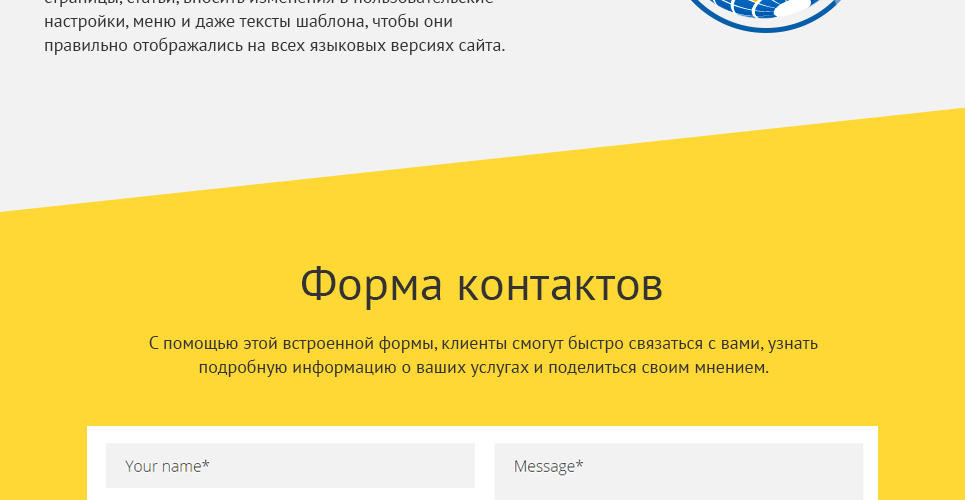Click the 'Message*' text area
This screenshot has width=965, height=500.
pyautogui.click(x=679, y=472)
